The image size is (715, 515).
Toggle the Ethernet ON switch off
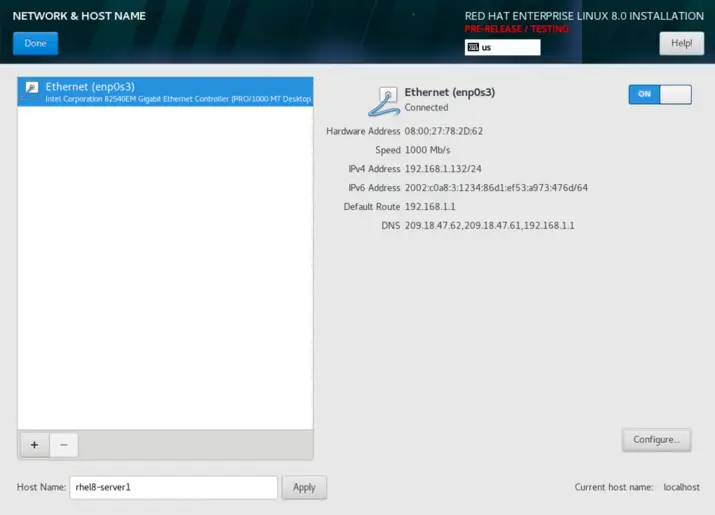[659, 93]
